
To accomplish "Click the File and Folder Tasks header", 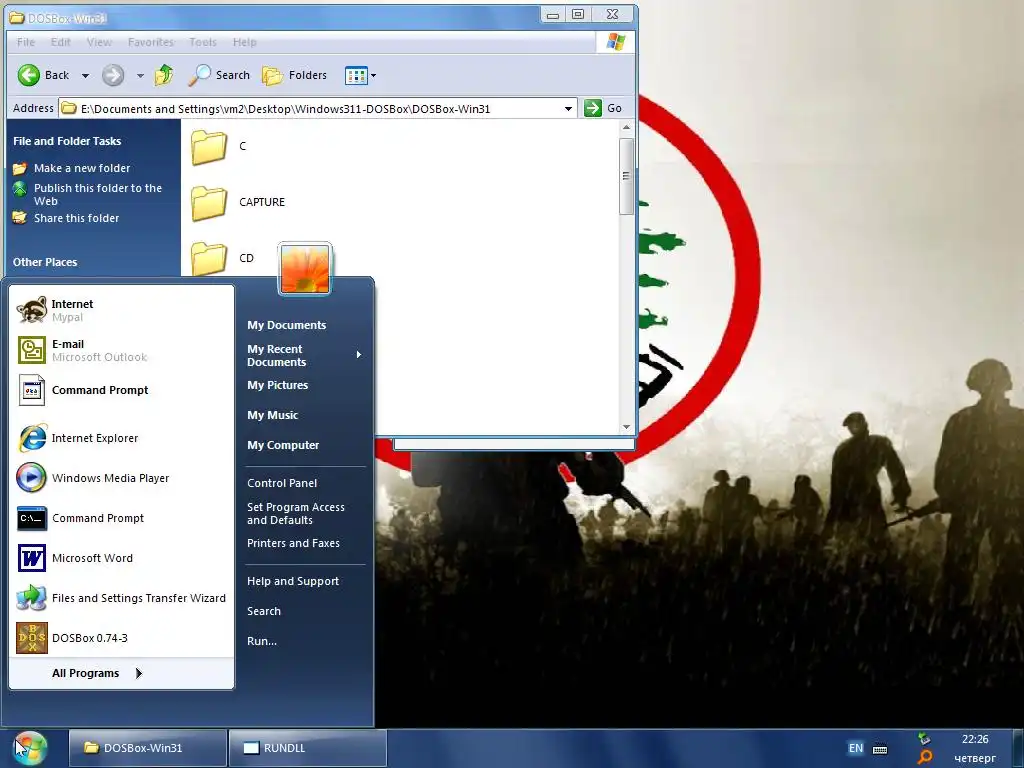I will (67, 141).
